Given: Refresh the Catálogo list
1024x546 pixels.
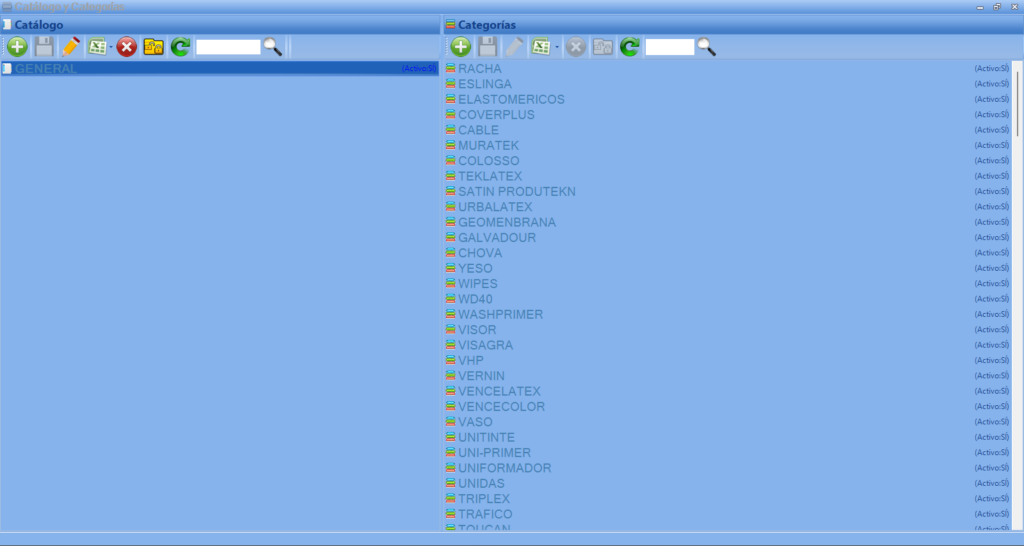Looking at the screenshot, I should [180, 47].
